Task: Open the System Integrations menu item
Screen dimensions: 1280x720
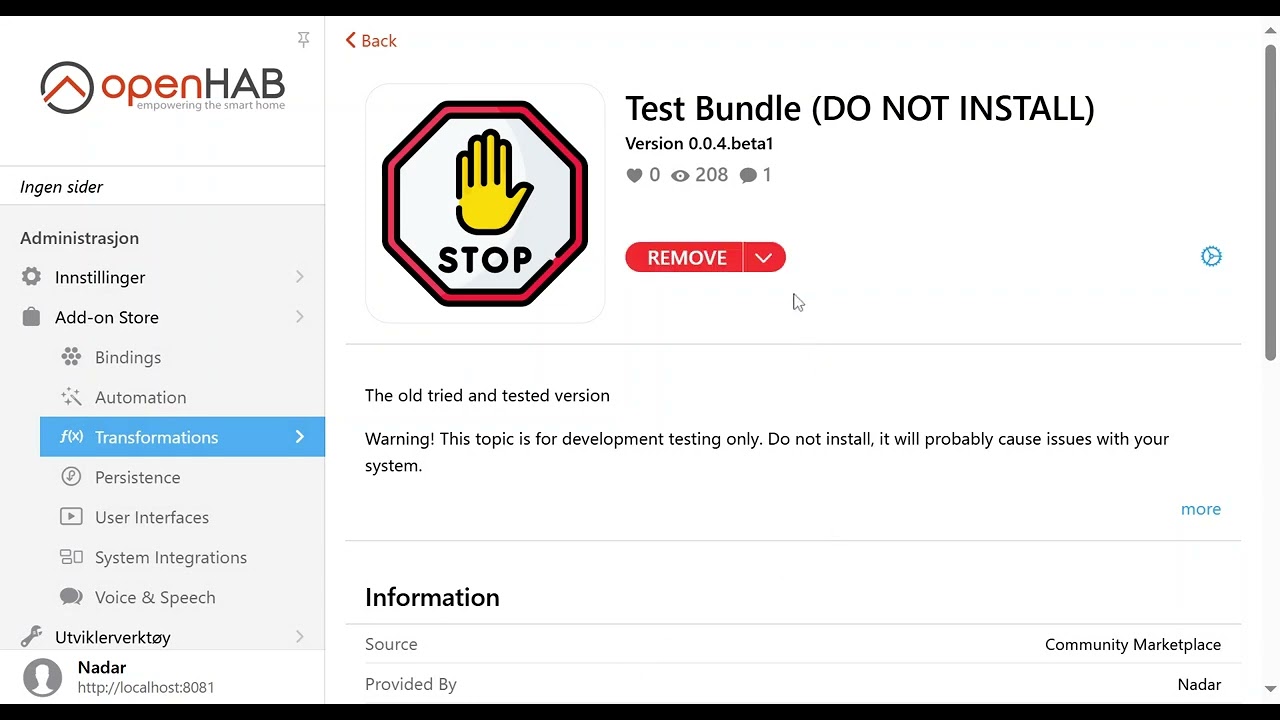Action: [x=182, y=557]
